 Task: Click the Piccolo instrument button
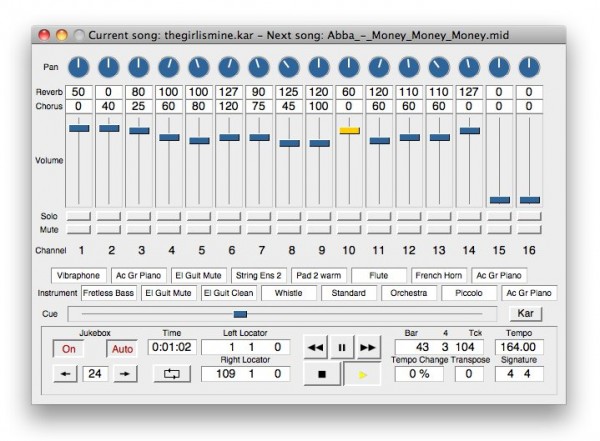tap(469, 293)
